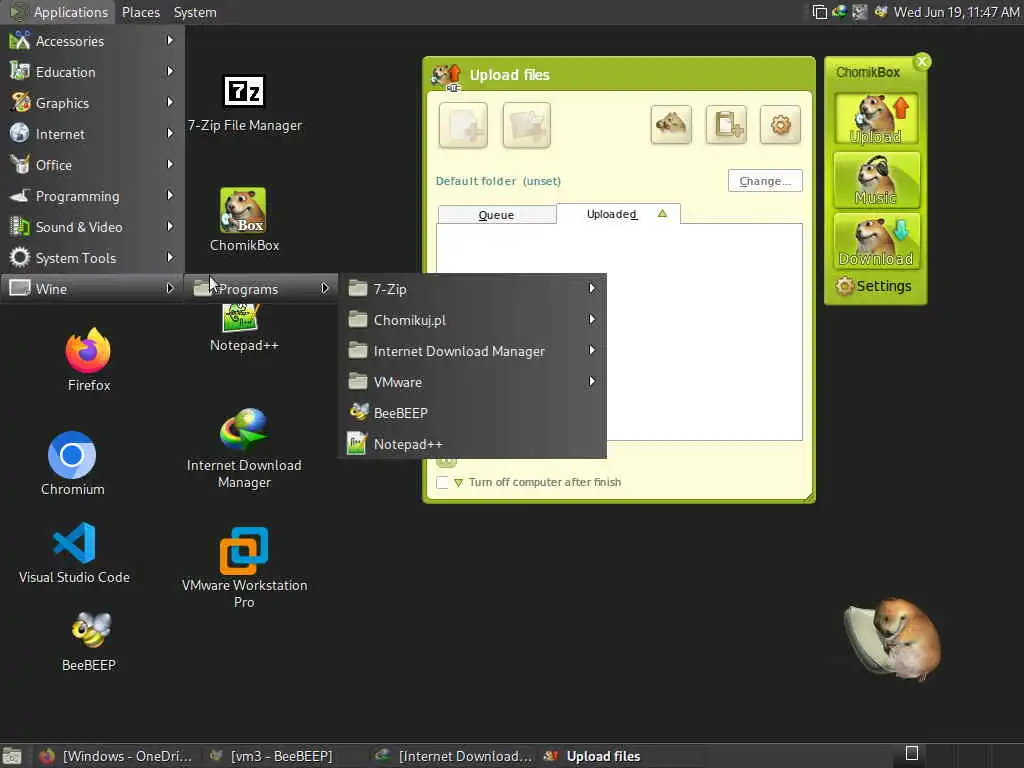Open the Sound & Video menu category
Viewport: 1024px width, 768px height.
[x=92, y=227]
